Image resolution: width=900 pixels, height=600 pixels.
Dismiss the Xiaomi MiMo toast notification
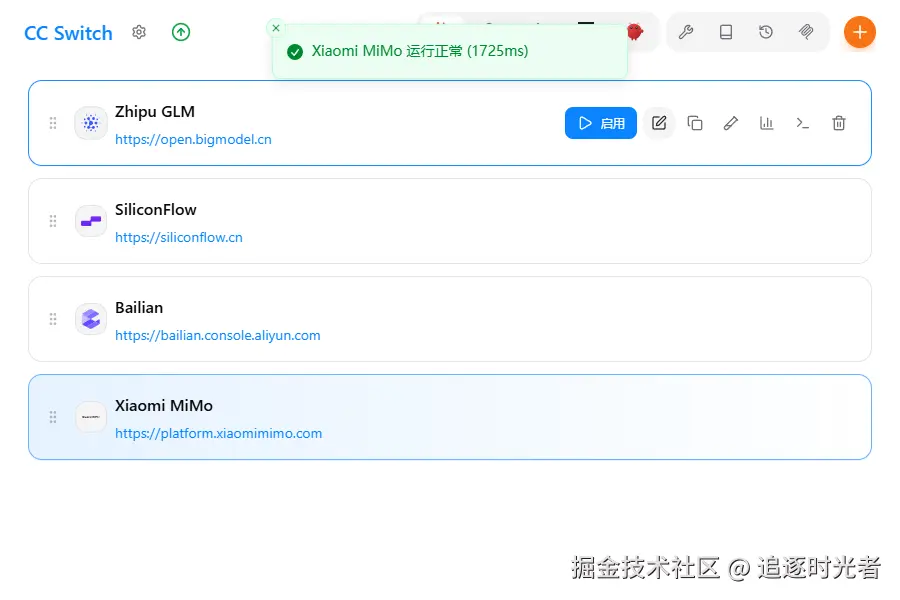276,28
